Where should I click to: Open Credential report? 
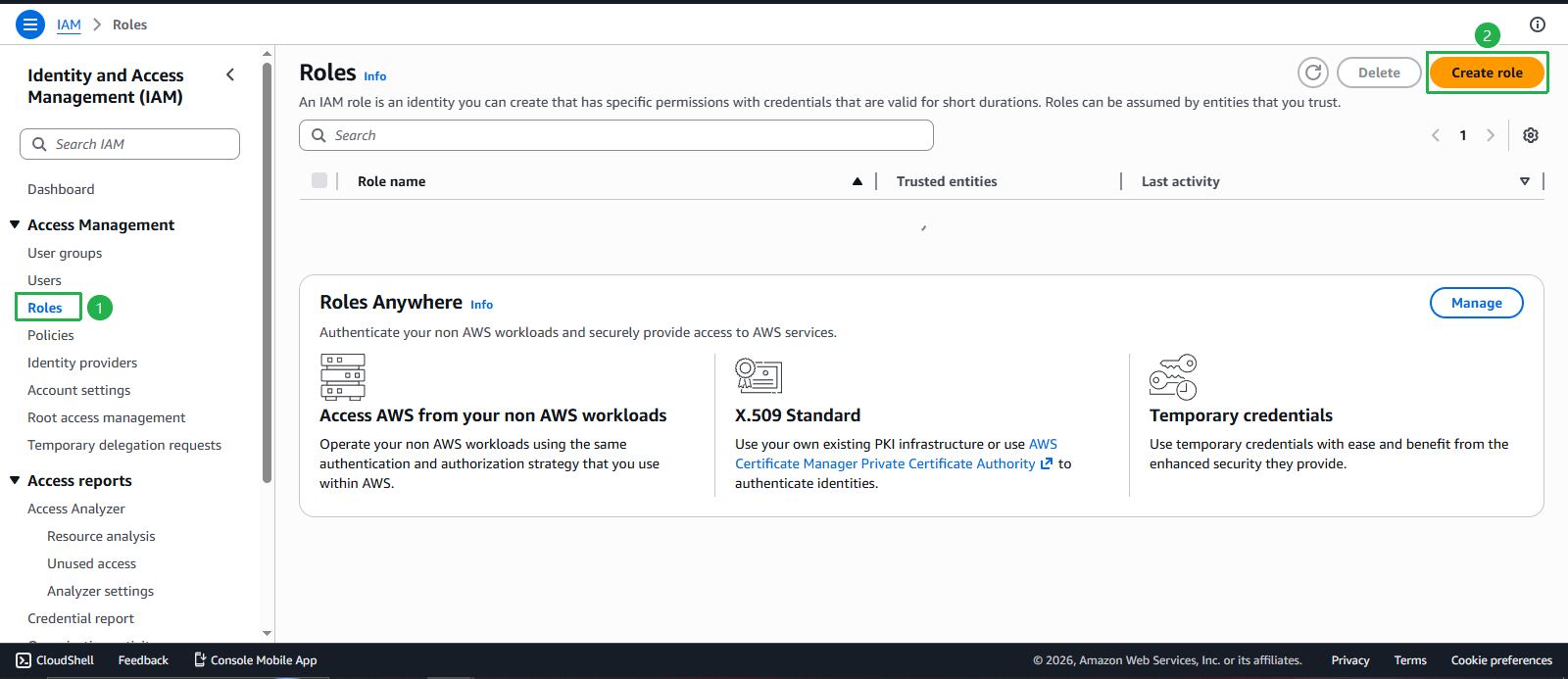[80, 618]
